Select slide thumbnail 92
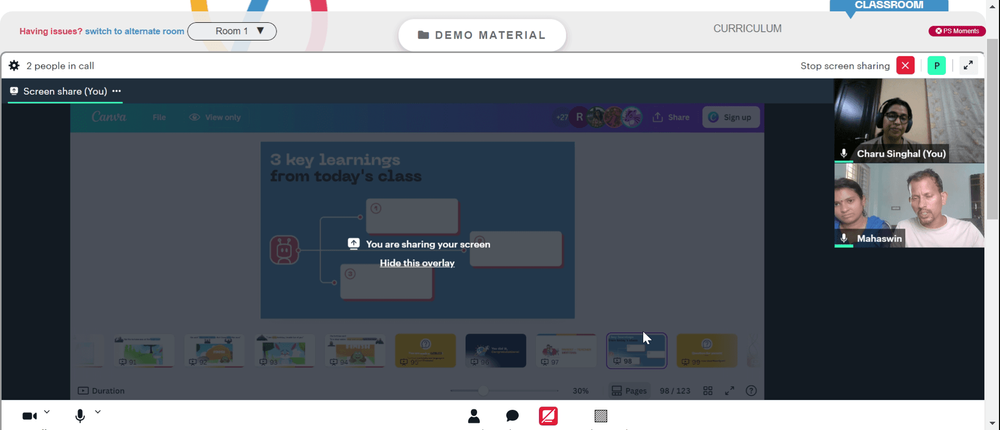This screenshot has width=1000, height=430. pyautogui.click(x=214, y=350)
